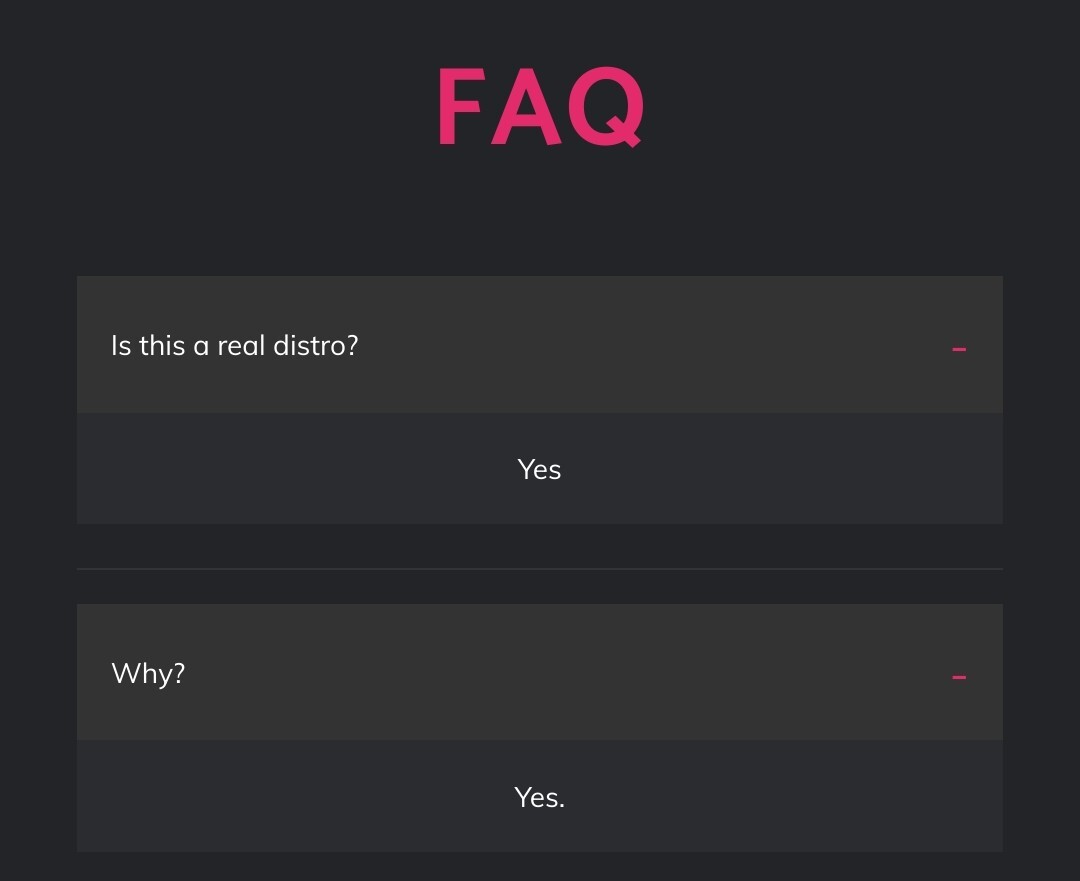Click the answer panel containing 'Yes'
Viewport: 1080px width, 881px height.
point(300,469)
